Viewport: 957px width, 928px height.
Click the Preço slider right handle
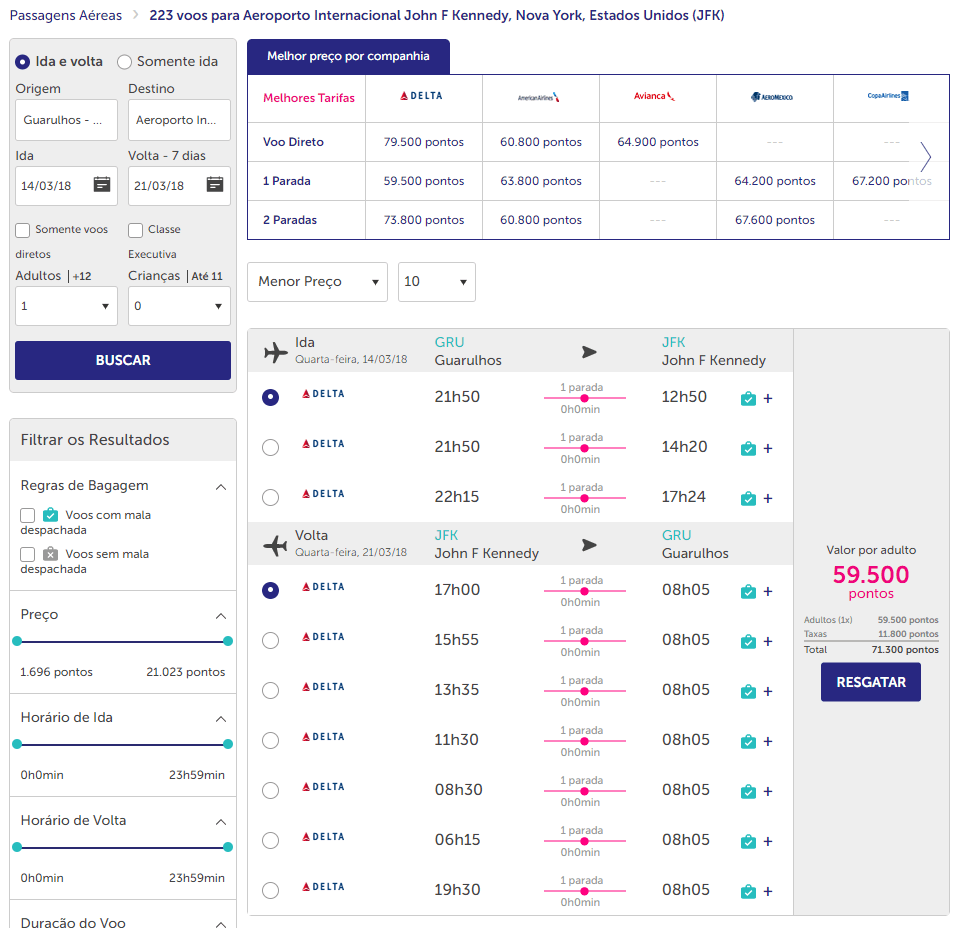point(228,641)
